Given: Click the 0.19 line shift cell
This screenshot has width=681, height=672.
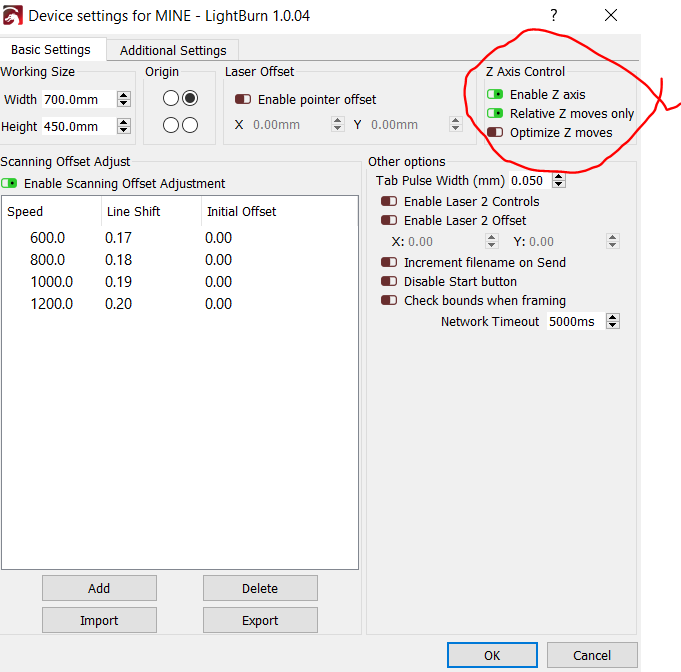Looking at the screenshot, I should point(118,281).
